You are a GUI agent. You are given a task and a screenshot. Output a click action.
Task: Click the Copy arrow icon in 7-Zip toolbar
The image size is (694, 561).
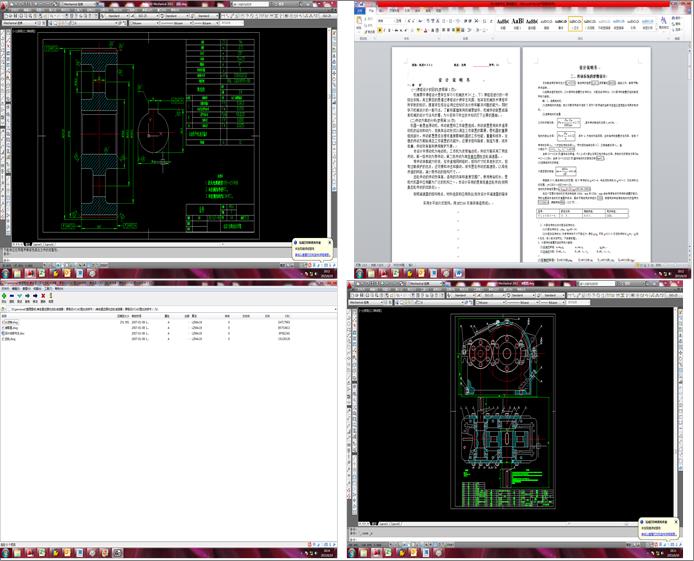click(27, 296)
